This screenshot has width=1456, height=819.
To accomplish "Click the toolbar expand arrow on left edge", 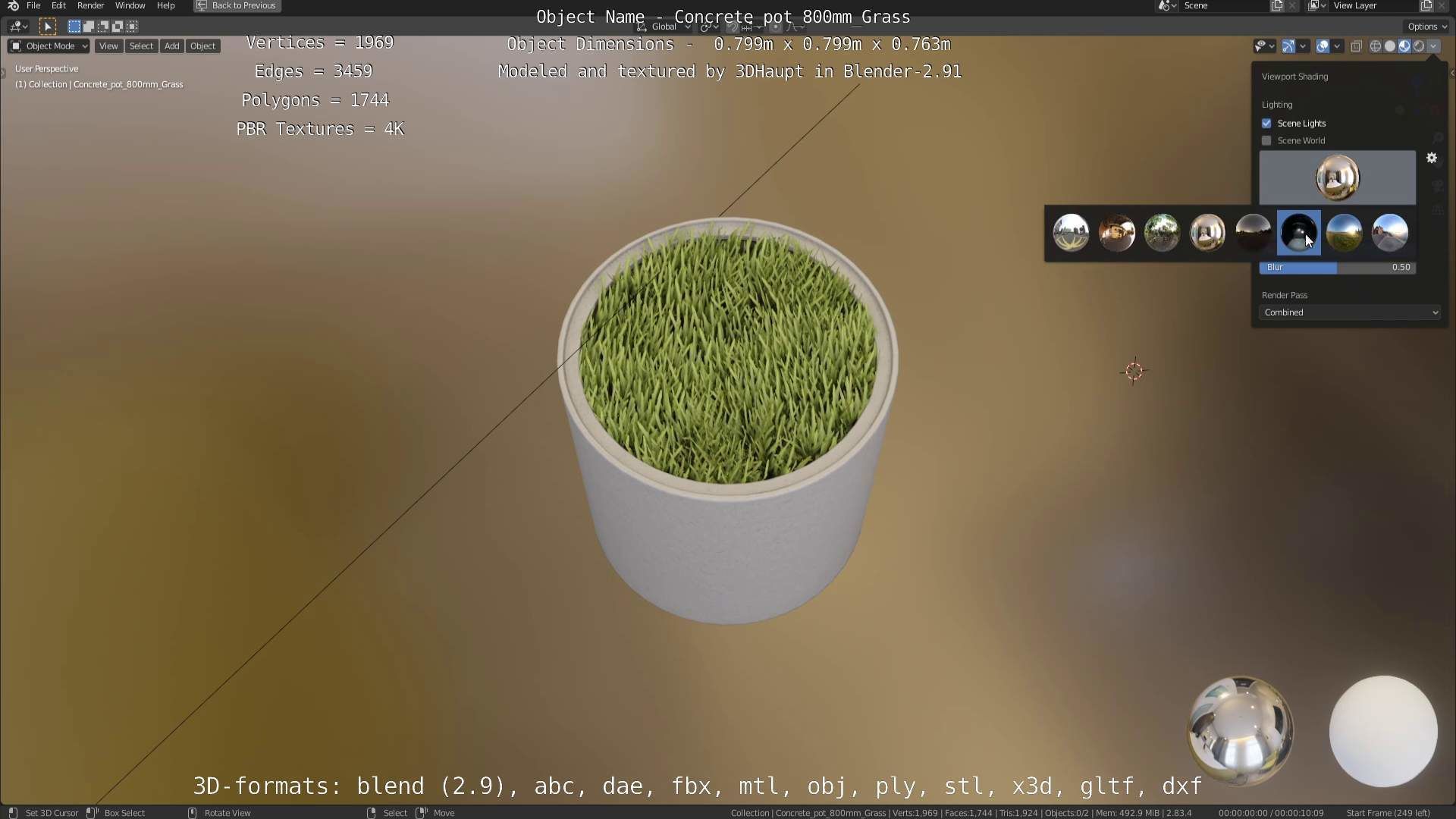I will pos(3,74).
